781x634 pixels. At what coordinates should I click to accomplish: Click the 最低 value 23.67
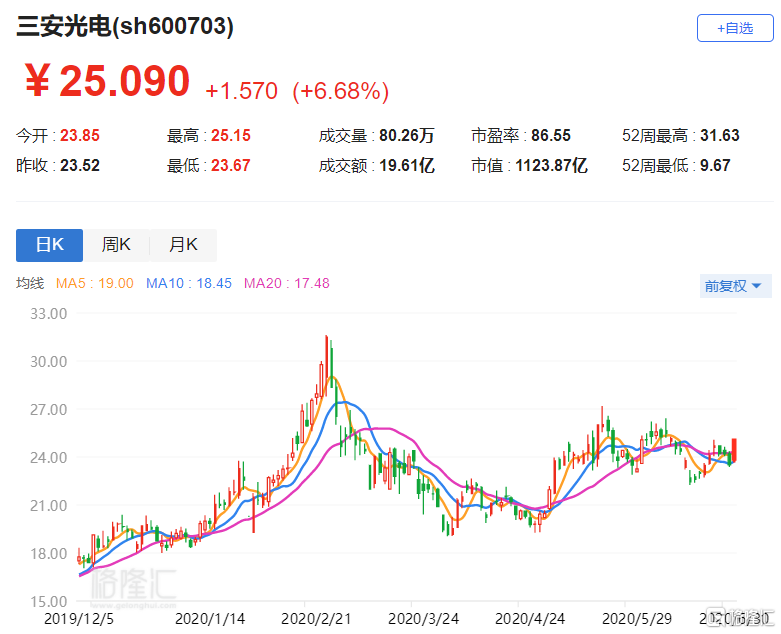(x=231, y=165)
